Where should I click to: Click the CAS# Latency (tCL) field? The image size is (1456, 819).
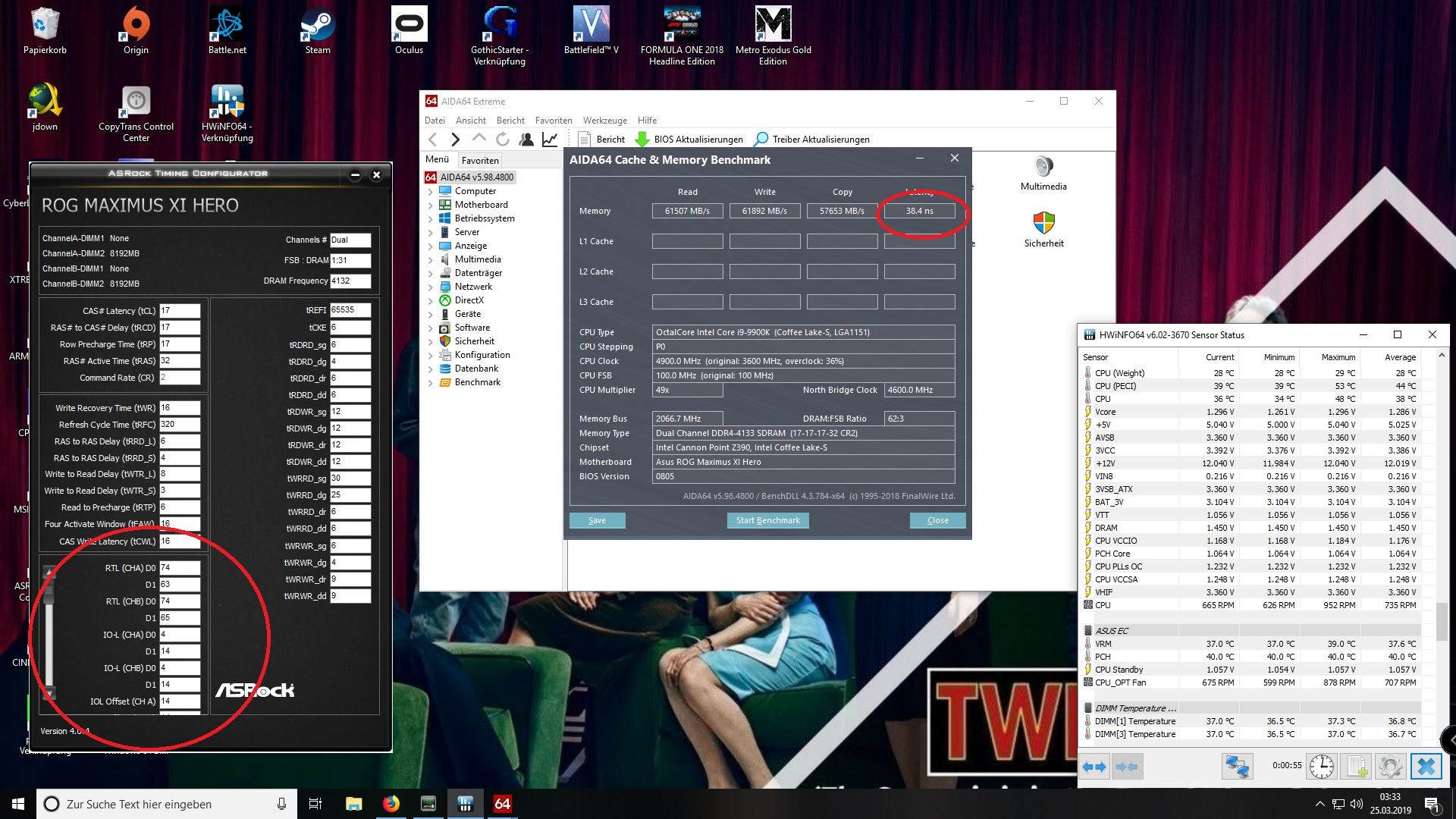180,311
